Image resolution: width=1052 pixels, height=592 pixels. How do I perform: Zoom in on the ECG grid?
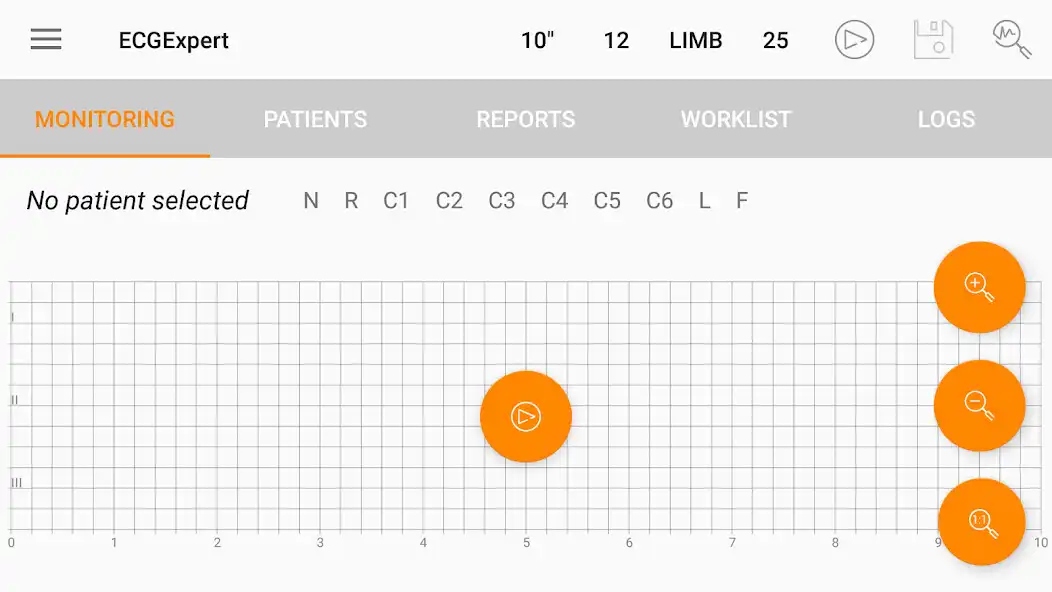point(979,287)
